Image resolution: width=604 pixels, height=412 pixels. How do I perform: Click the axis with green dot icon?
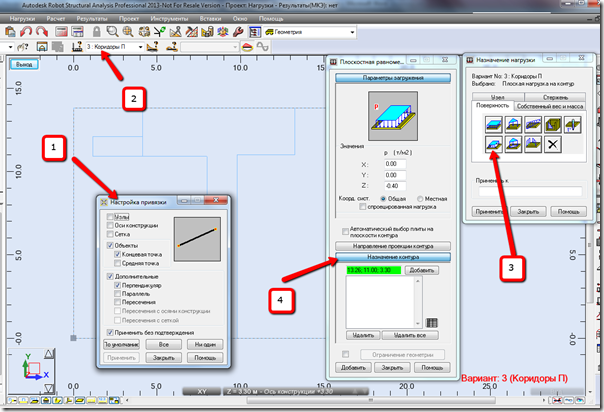[159, 32]
